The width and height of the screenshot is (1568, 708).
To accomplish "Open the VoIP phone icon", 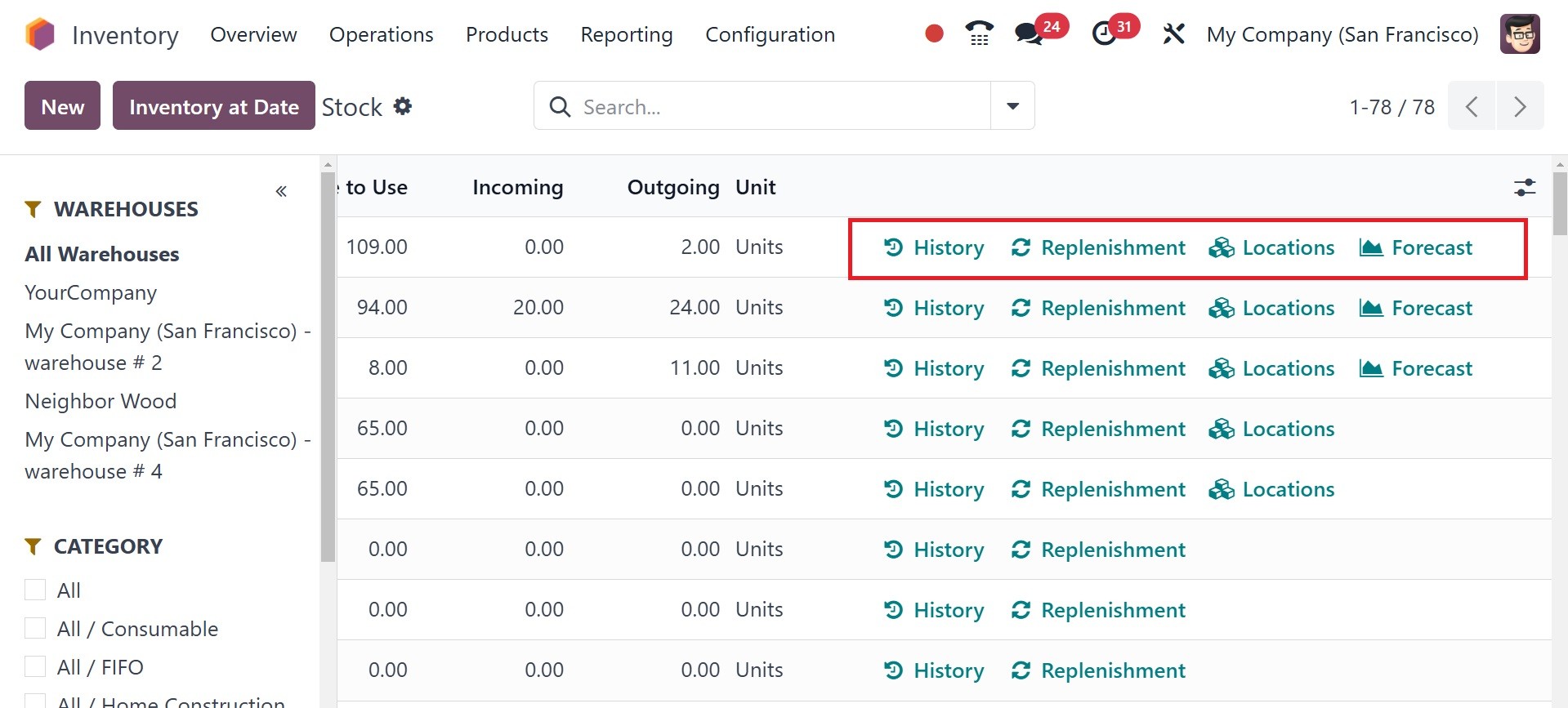I will [979, 34].
